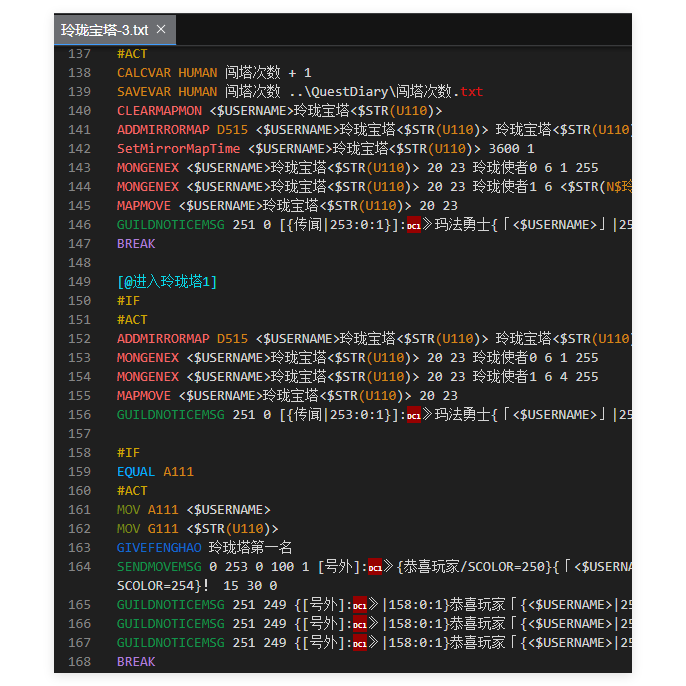686x686 pixels.
Task: Click the red DC1 icon on line 164
Action: click(375, 567)
